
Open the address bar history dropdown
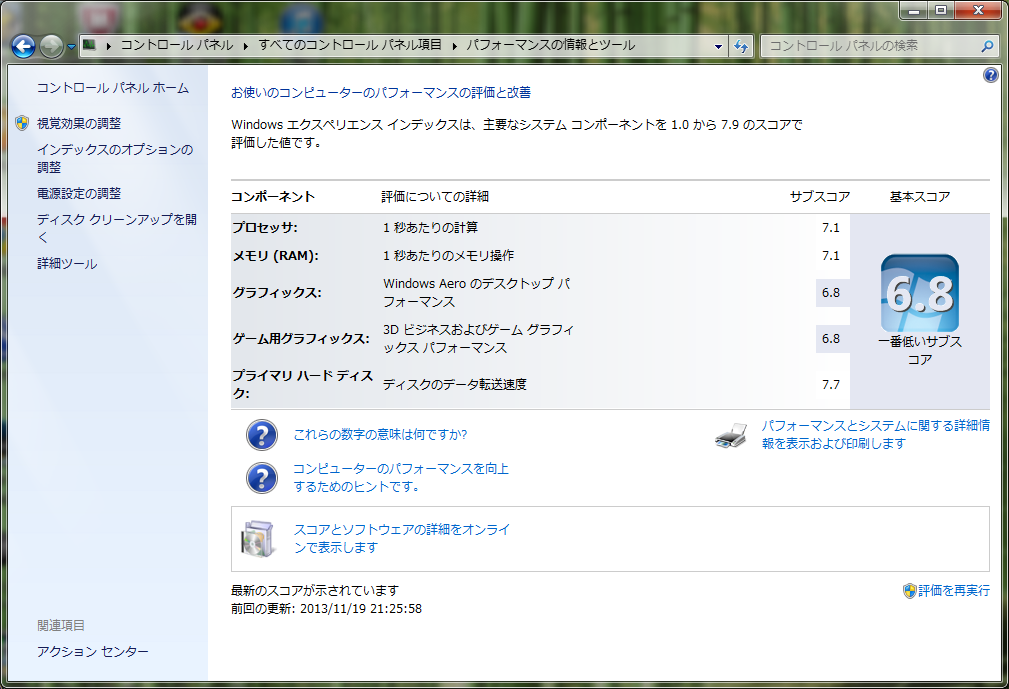click(718, 46)
